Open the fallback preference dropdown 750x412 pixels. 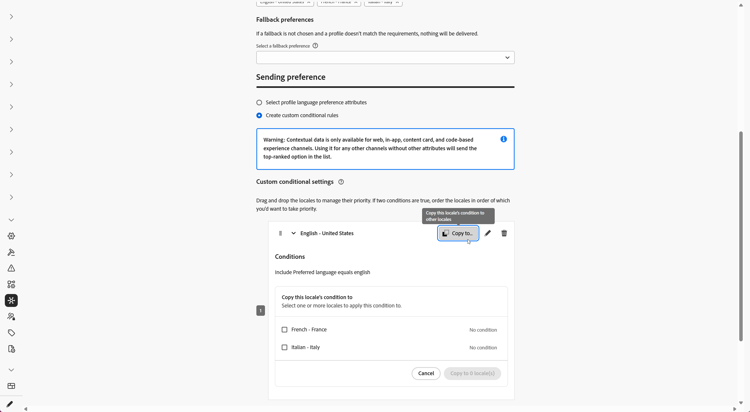tap(386, 57)
